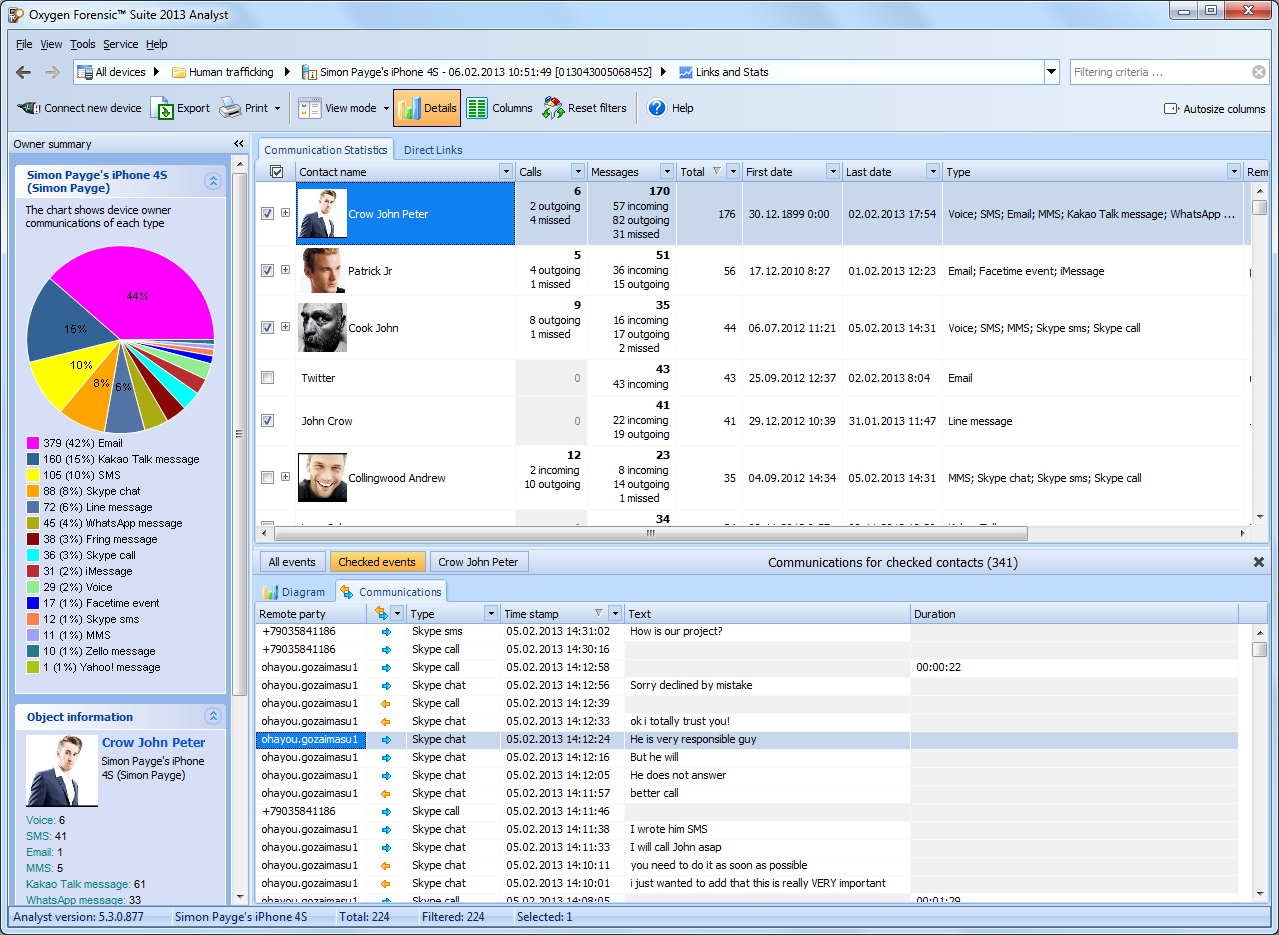
Task: Click the View mode icon
Action: pos(309,108)
